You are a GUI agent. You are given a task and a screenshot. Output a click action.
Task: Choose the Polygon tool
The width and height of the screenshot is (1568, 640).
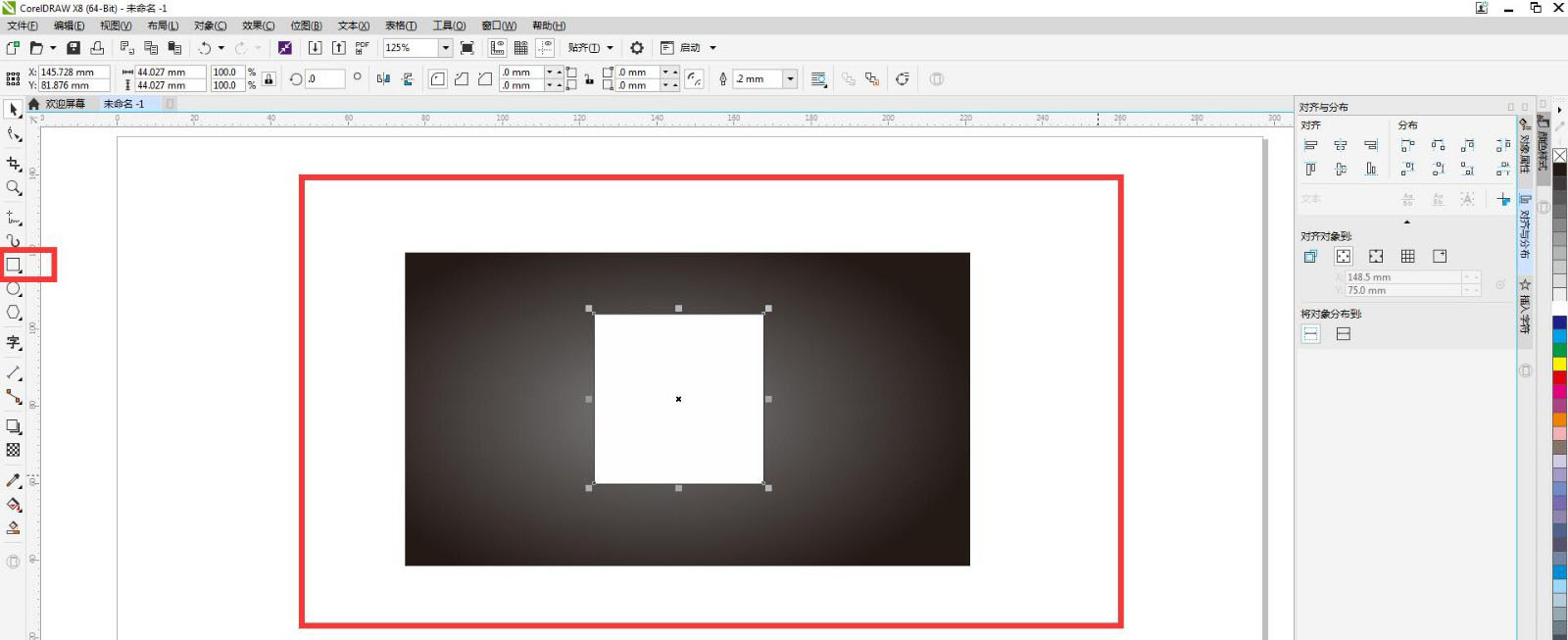point(14,313)
